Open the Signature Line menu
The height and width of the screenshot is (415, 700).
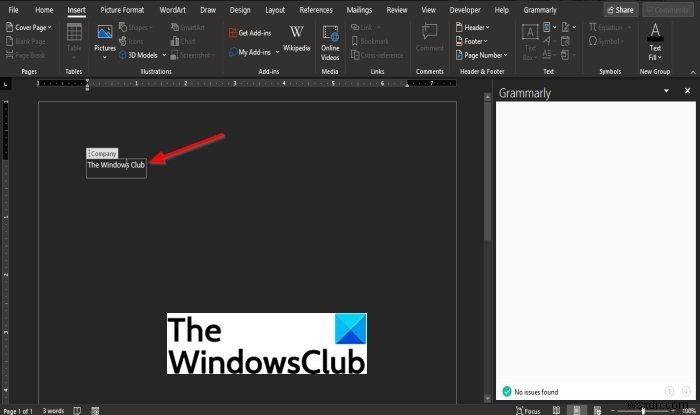coord(568,28)
